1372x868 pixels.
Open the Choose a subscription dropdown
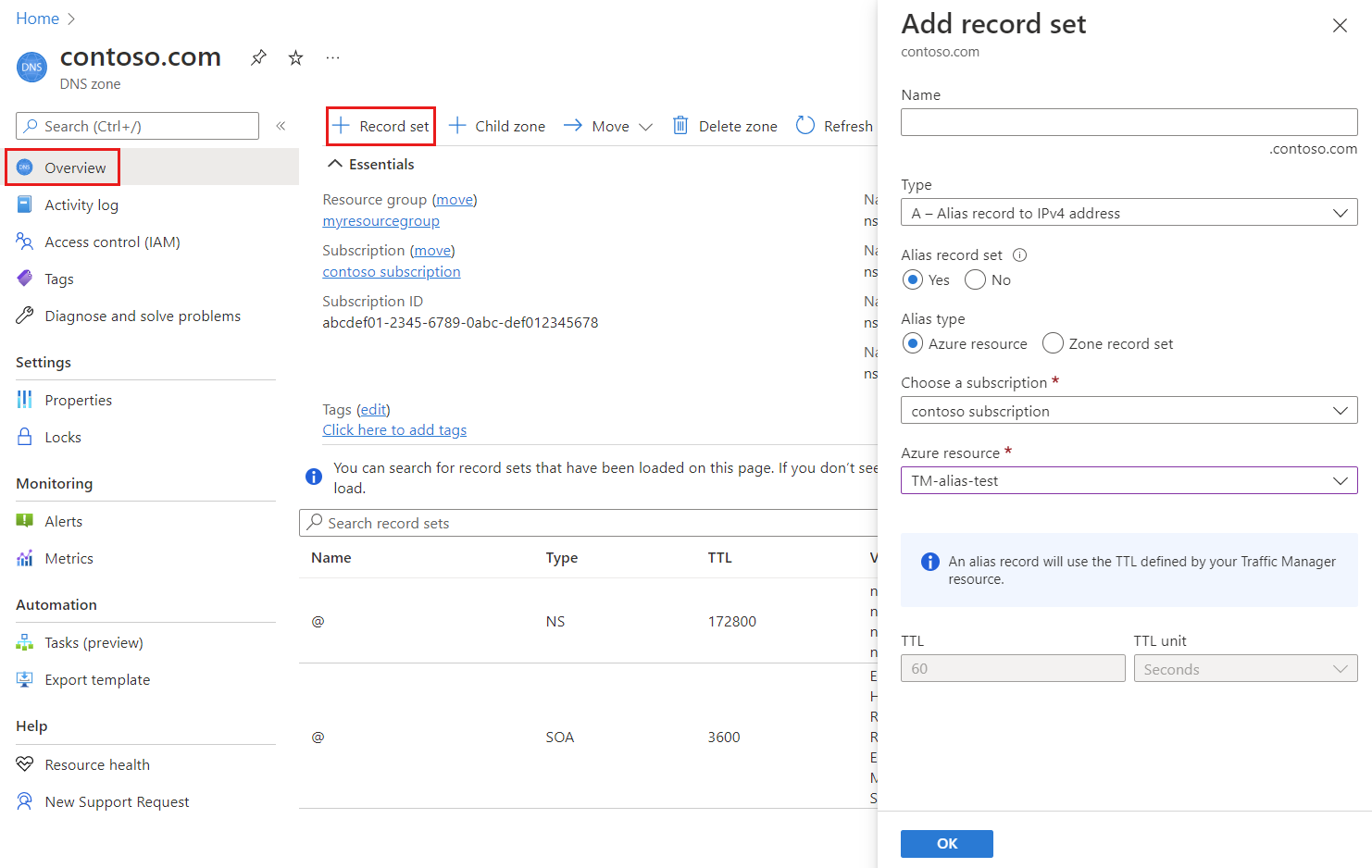click(x=1129, y=410)
